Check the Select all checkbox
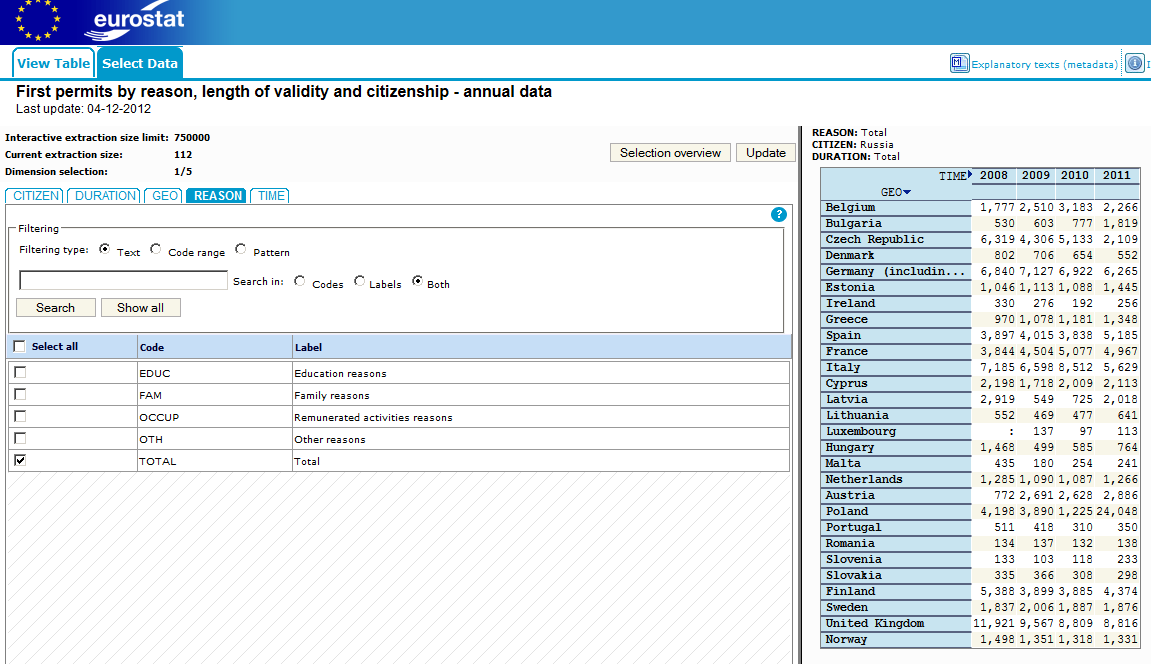1151x664 pixels. click(x=20, y=346)
